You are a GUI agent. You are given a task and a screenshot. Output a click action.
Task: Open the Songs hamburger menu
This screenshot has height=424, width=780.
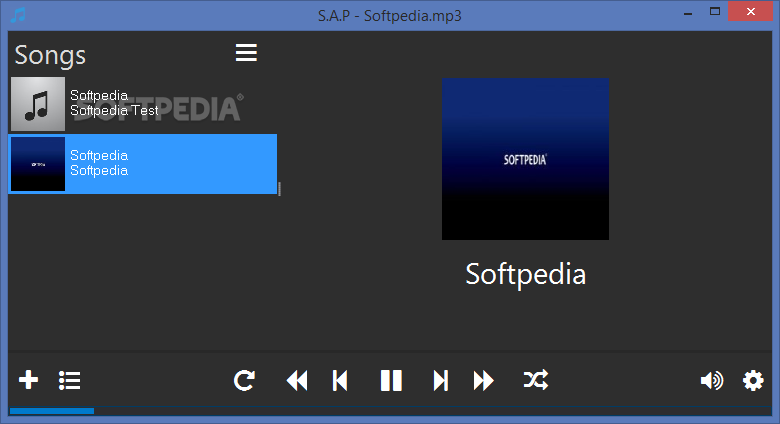246,53
